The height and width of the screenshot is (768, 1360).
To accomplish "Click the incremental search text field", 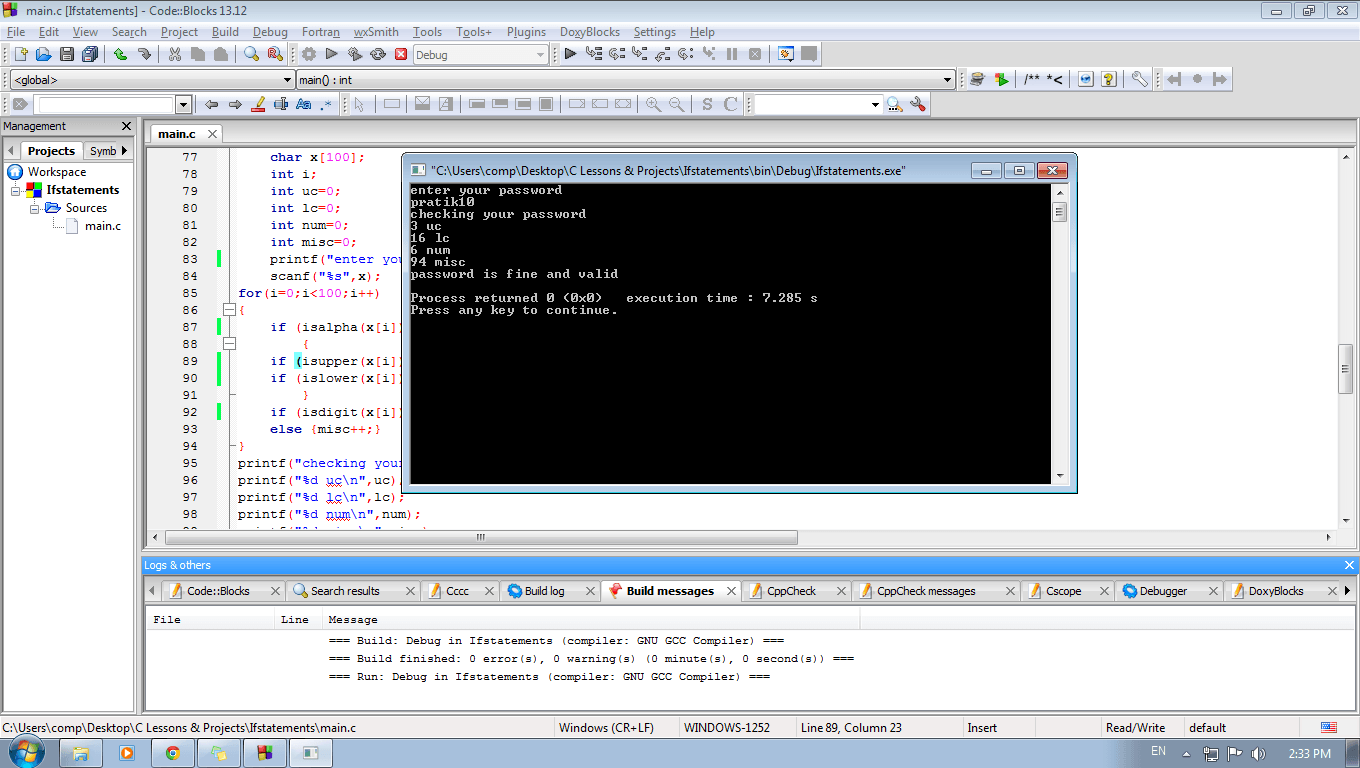I will click(105, 104).
